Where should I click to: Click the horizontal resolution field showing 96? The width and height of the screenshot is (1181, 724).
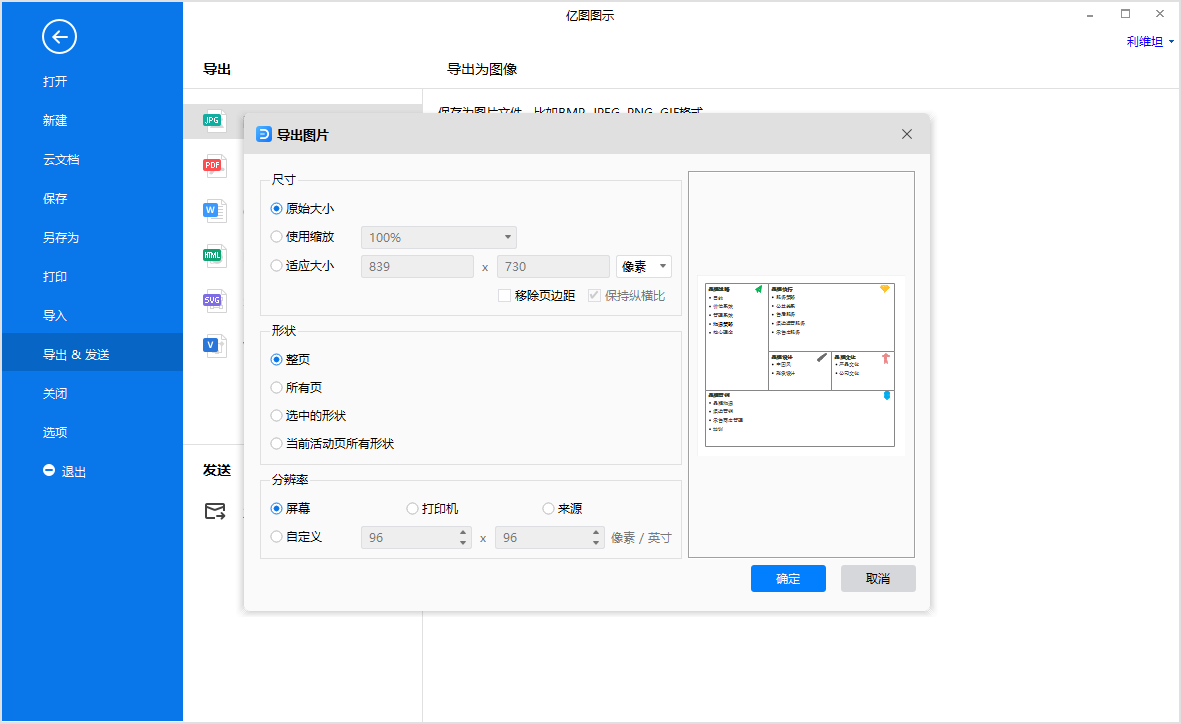[x=410, y=537]
